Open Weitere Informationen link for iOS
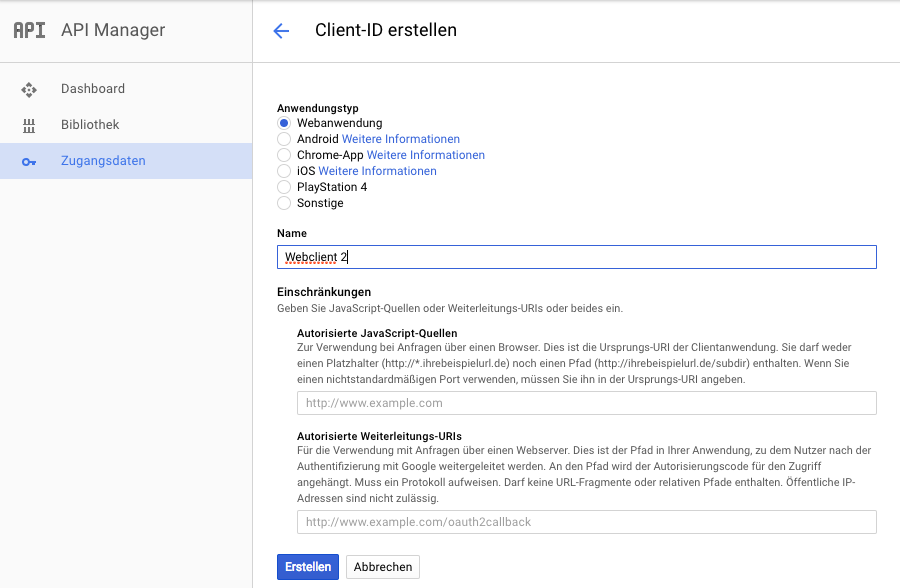The width and height of the screenshot is (900, 588). point(377,171)
